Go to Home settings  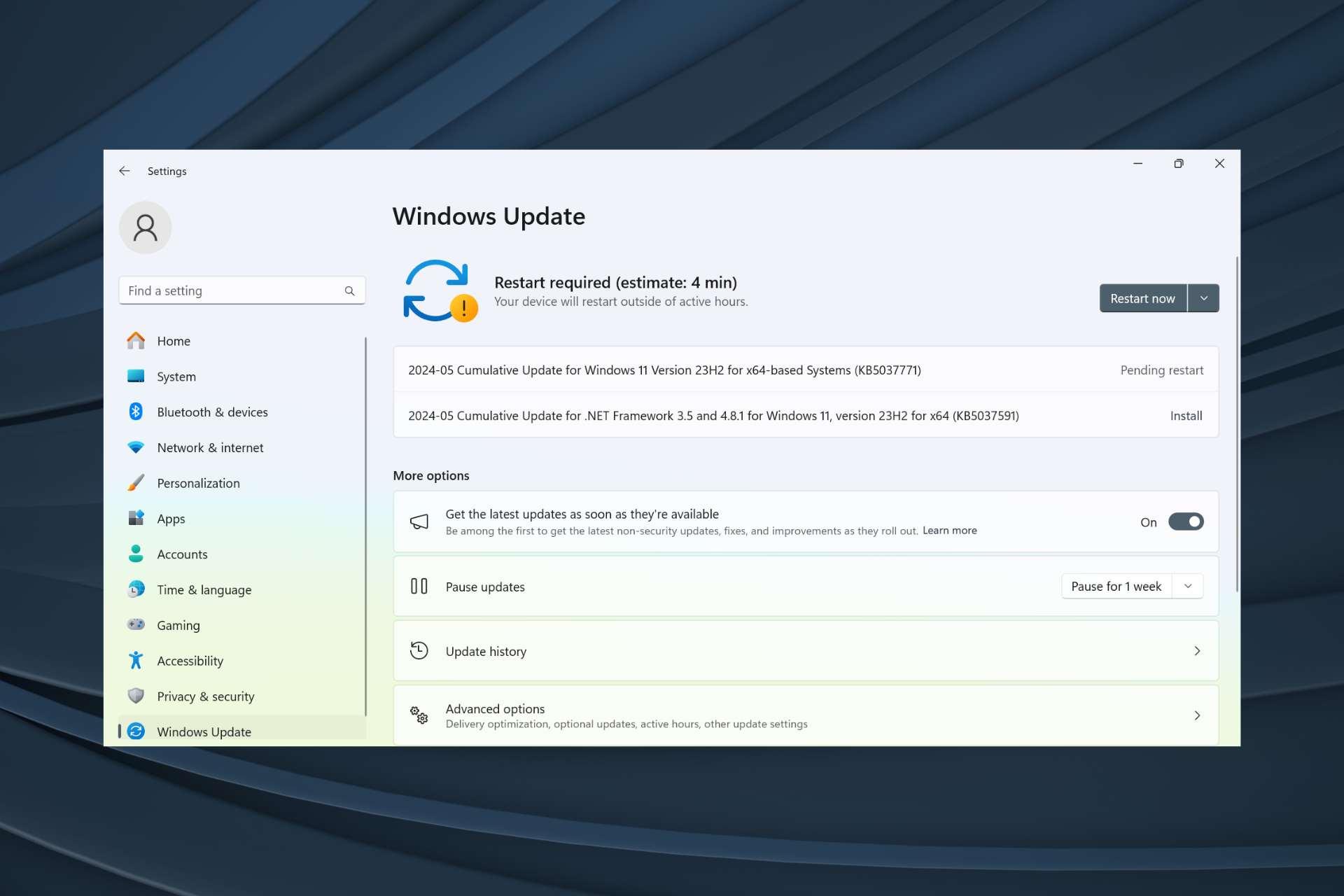click(x=242, y=341)
